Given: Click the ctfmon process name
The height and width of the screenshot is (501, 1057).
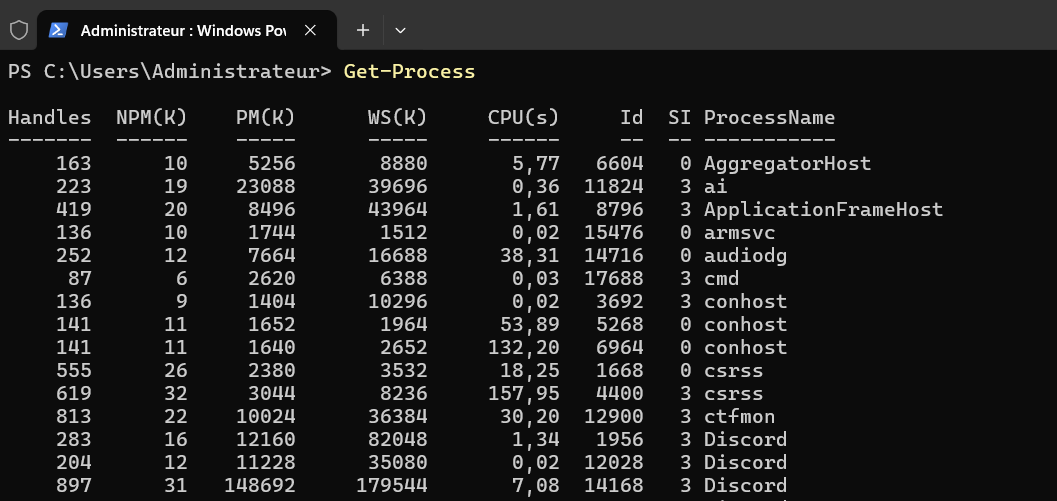Looking at the screenshot, I should pos(739,416).
